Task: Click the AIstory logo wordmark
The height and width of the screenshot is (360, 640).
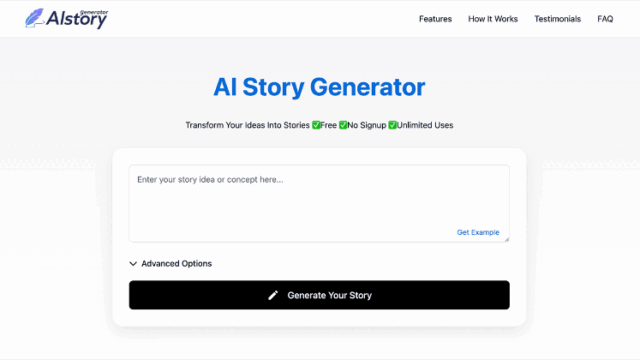Action: [76, 19]
